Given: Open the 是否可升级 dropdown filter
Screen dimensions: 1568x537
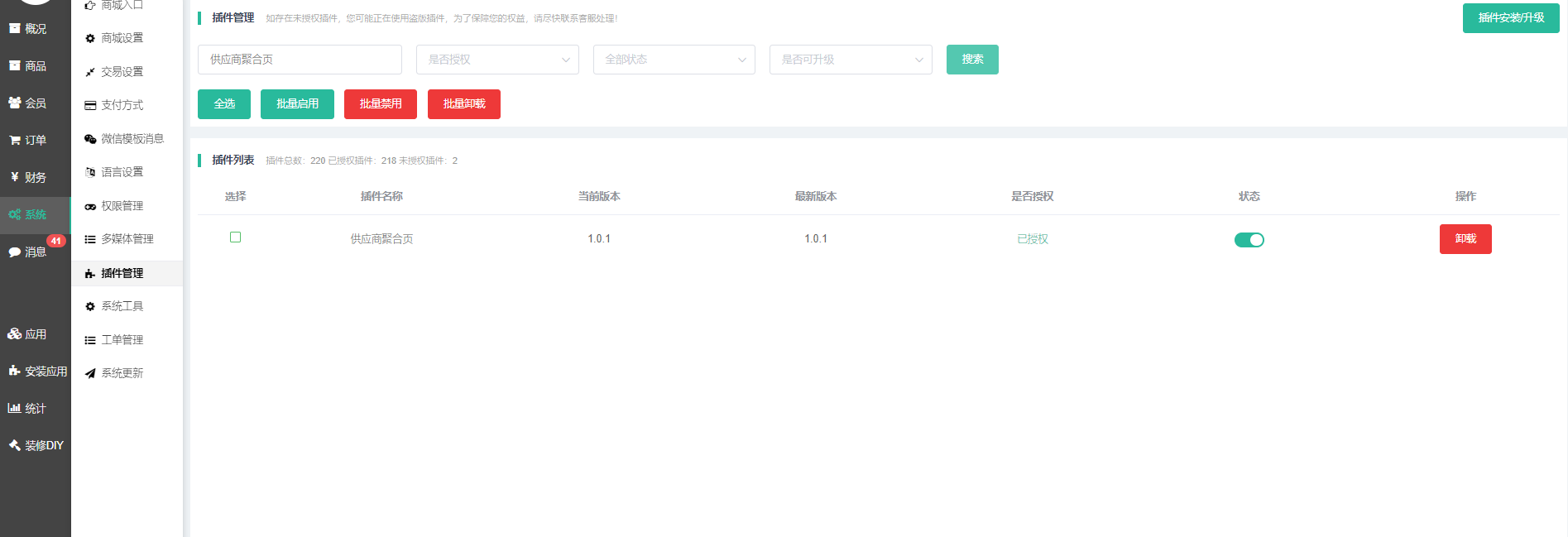Looking at the screenshot, I should tap(851, 60).
